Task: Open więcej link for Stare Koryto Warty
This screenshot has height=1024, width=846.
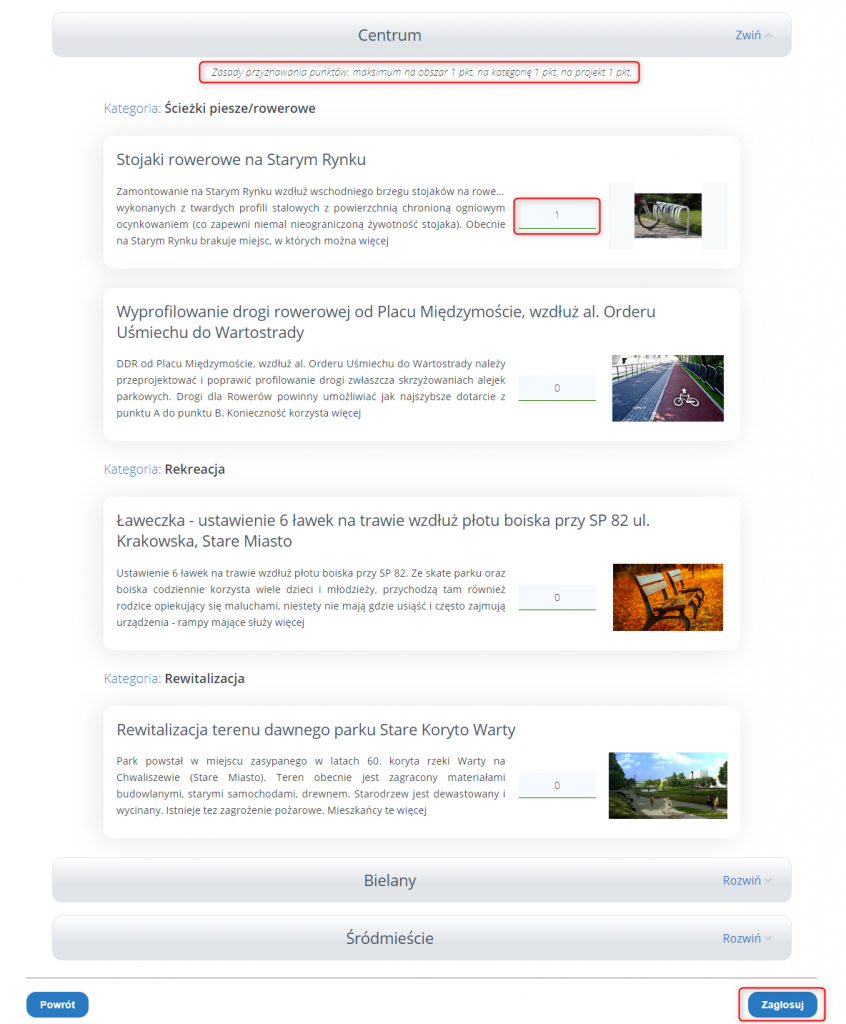Action: pyautogui.click(x=412, y=810)
